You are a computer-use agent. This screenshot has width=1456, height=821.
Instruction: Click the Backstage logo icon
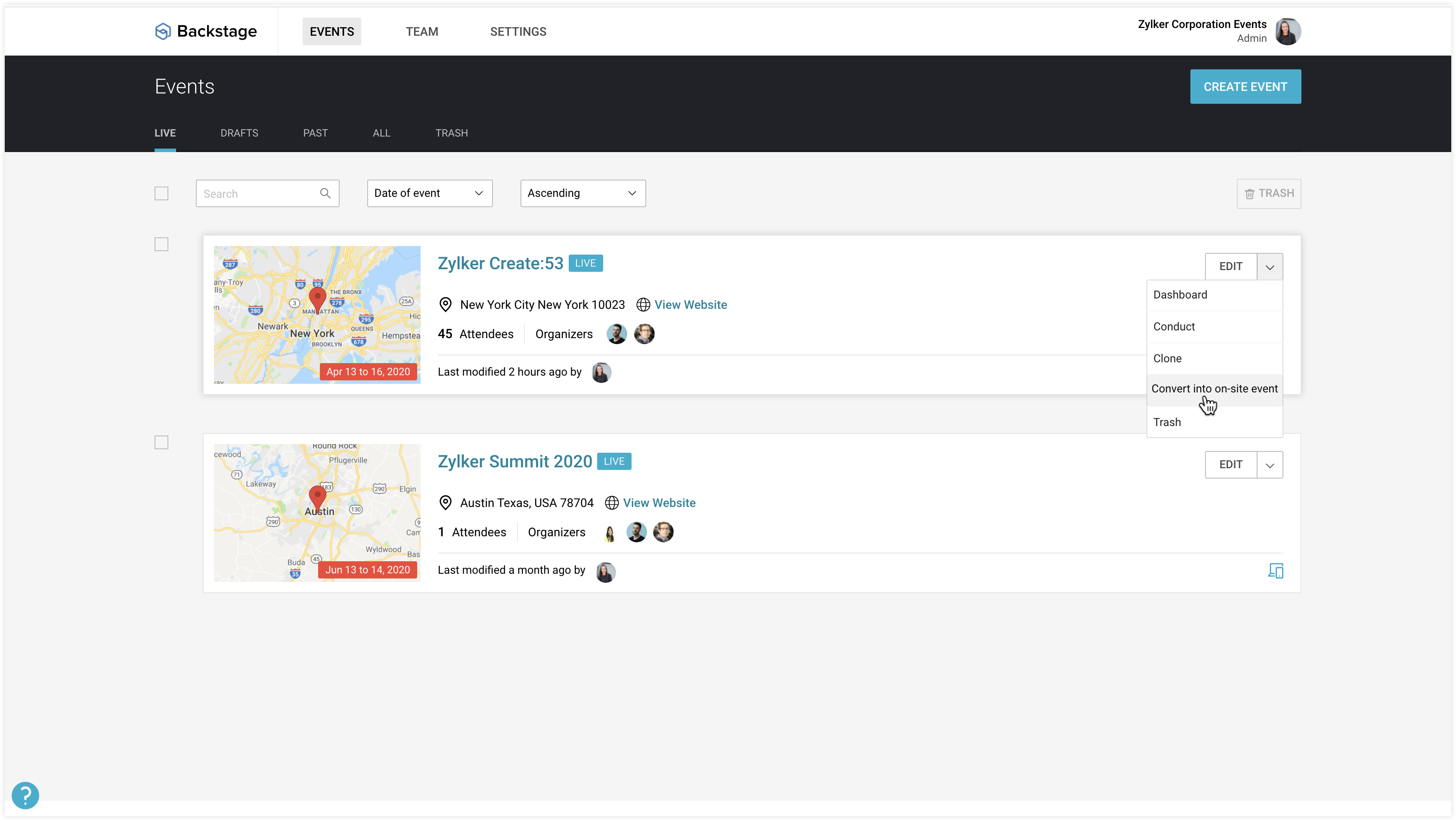pyautogui.click(x=163, y=31)
